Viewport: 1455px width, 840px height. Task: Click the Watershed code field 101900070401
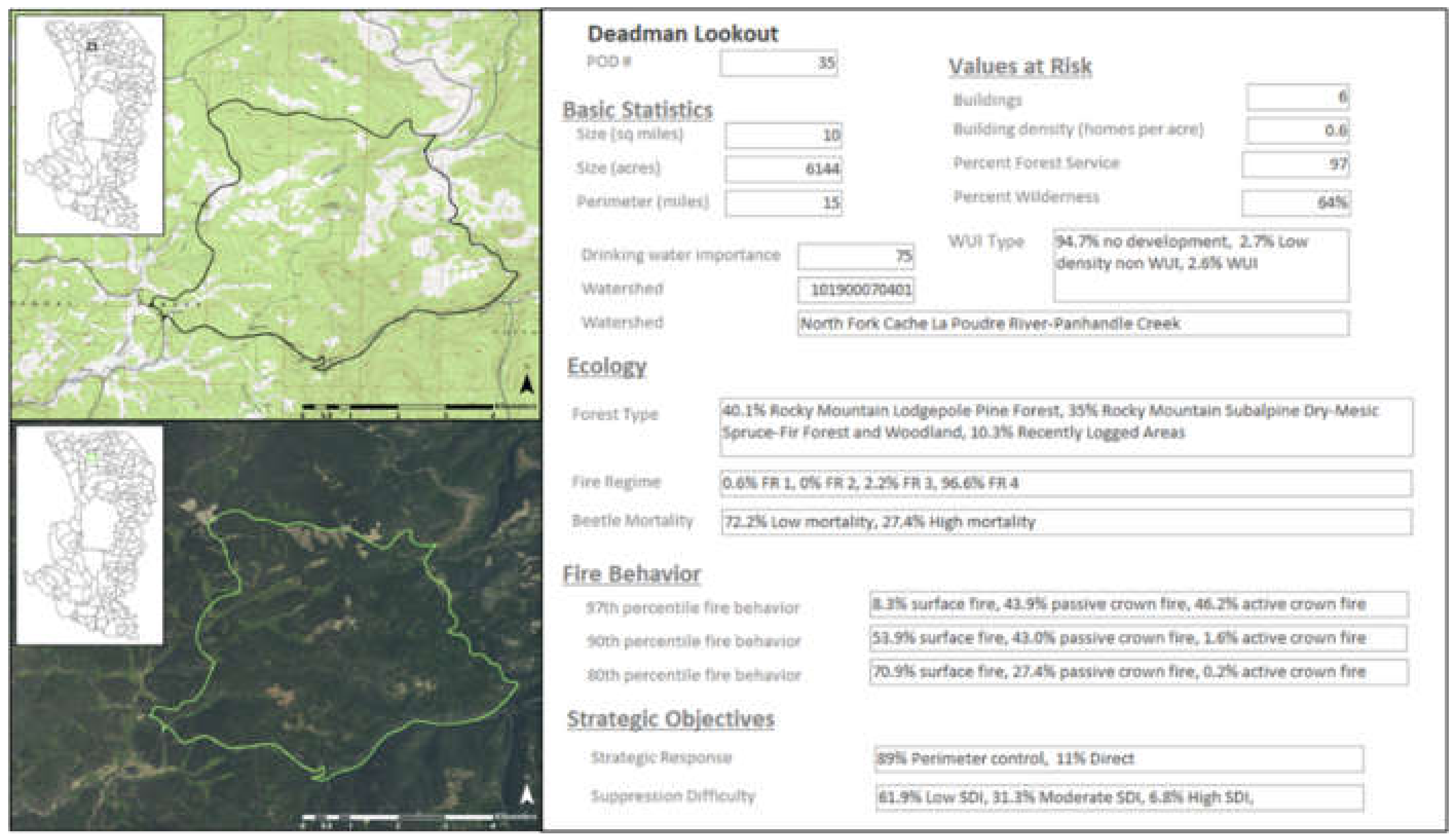click(855, 290)
